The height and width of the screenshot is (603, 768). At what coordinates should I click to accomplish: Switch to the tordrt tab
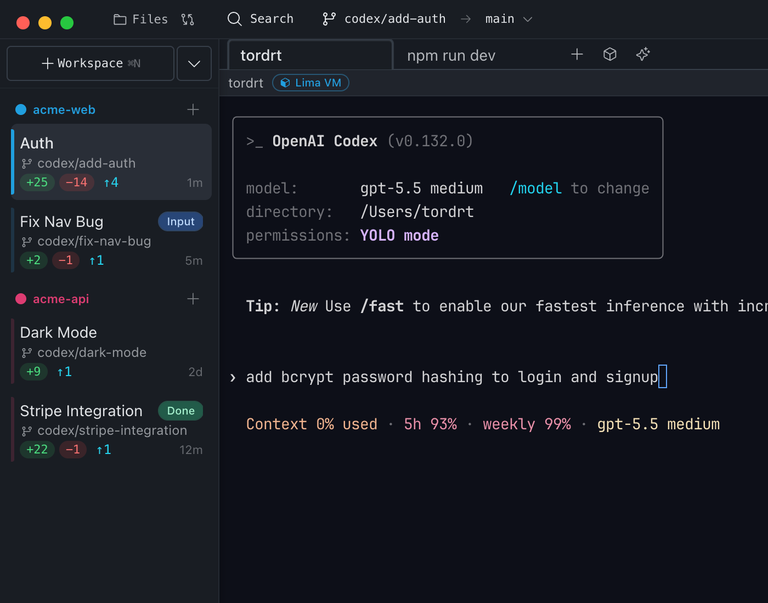(311, 55)
